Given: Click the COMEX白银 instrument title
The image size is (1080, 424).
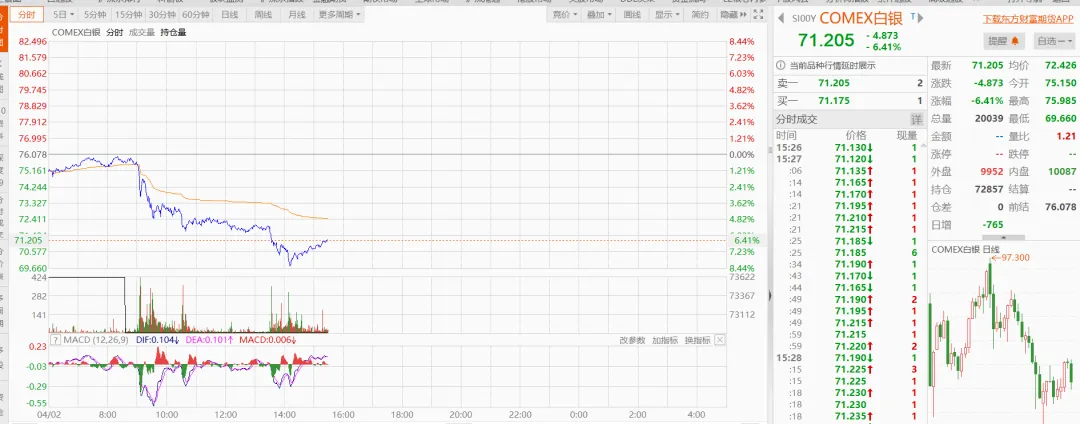Looking at the screenshot, I should pyautogui.click(x=862, y=19).
